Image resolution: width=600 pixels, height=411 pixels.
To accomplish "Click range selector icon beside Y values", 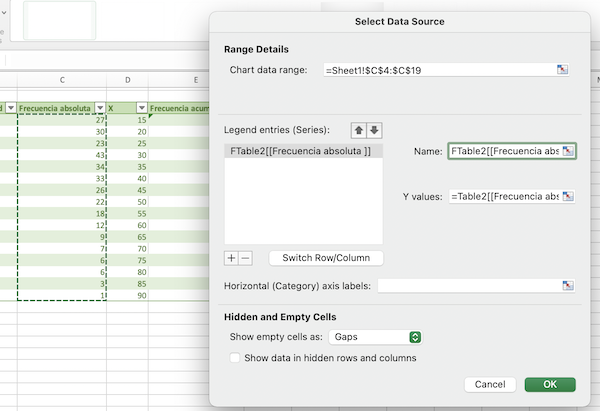I will (x=568, y=197).
